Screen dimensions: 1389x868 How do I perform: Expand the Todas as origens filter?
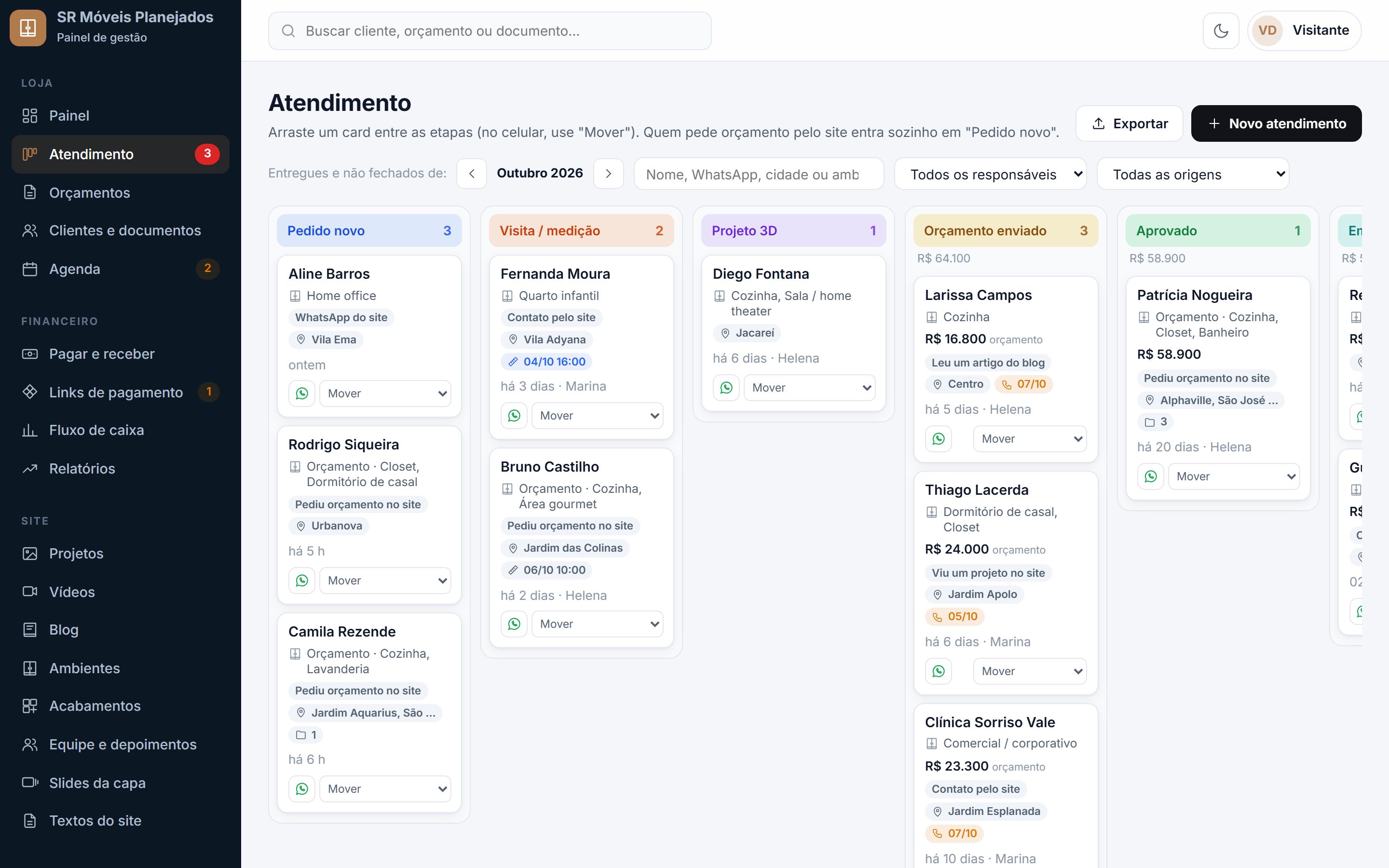point(1193,174)
